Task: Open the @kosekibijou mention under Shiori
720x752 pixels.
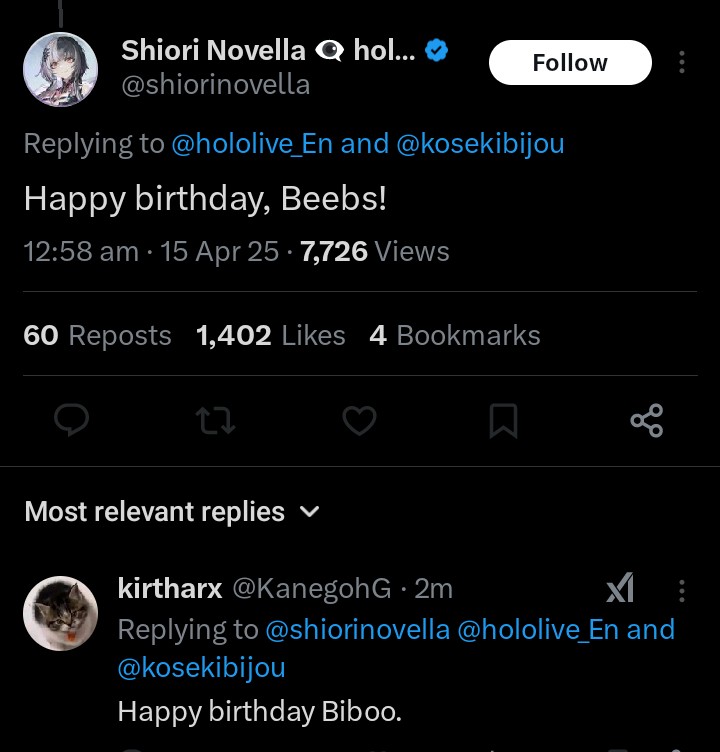Action: [x=480, y=144]
